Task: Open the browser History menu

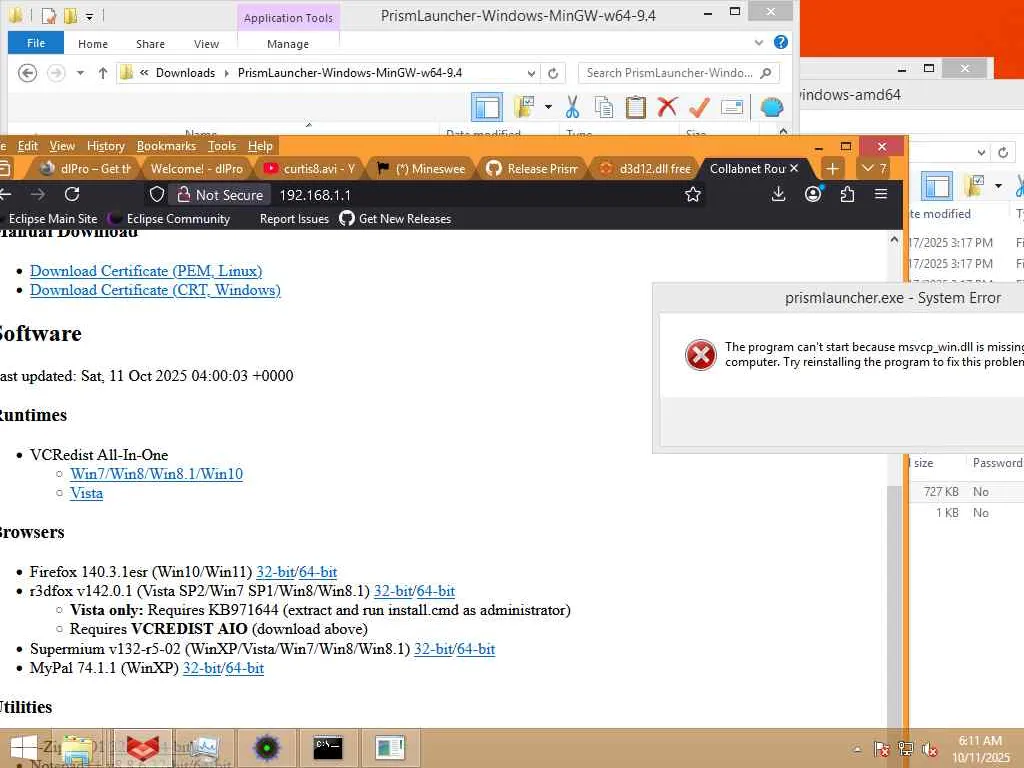Action: tap(105, 146)
